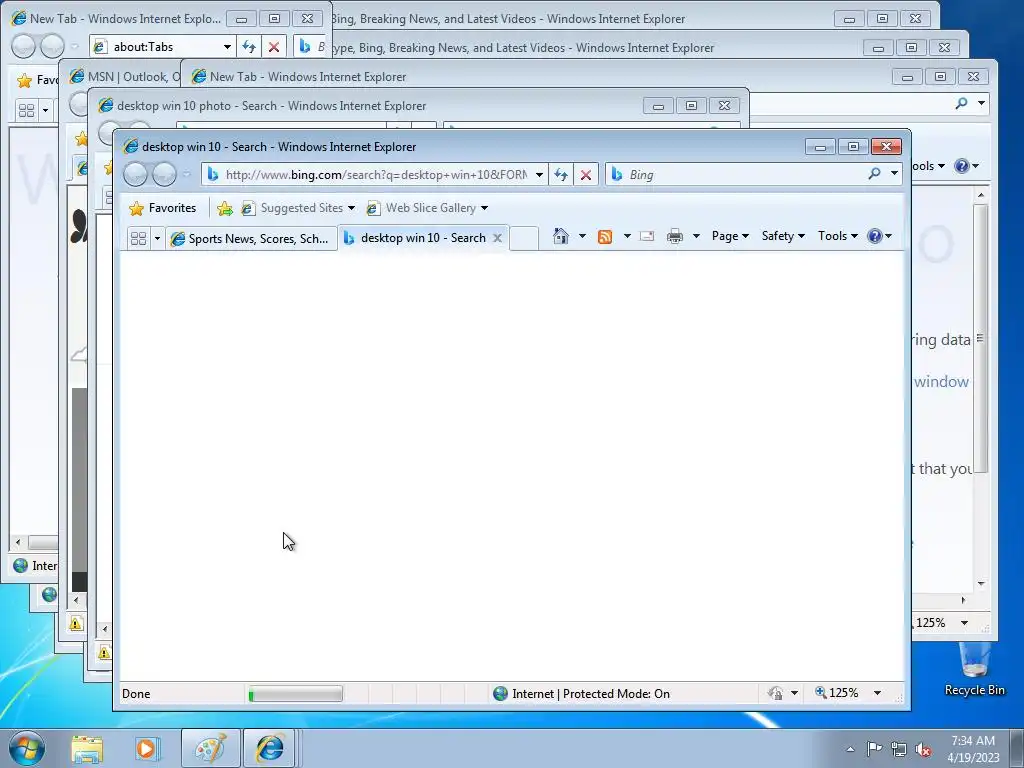The width and height of the screenshot is (1024, 768).
Task: Click Help icon in rear New Tab window
Action: 961,166
